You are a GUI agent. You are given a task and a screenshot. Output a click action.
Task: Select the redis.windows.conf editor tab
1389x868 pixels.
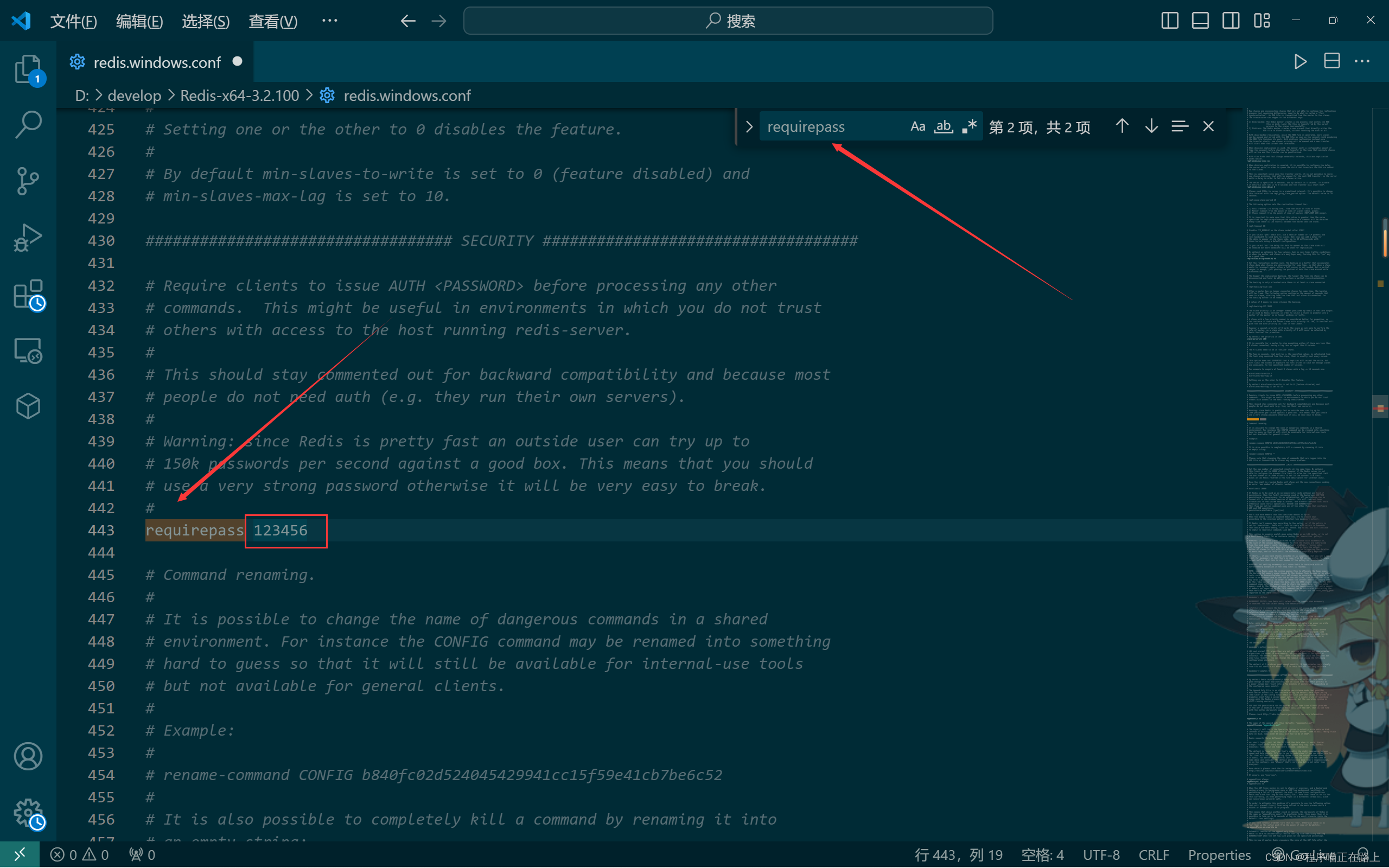pyautogui.click(x=156, y=62)
